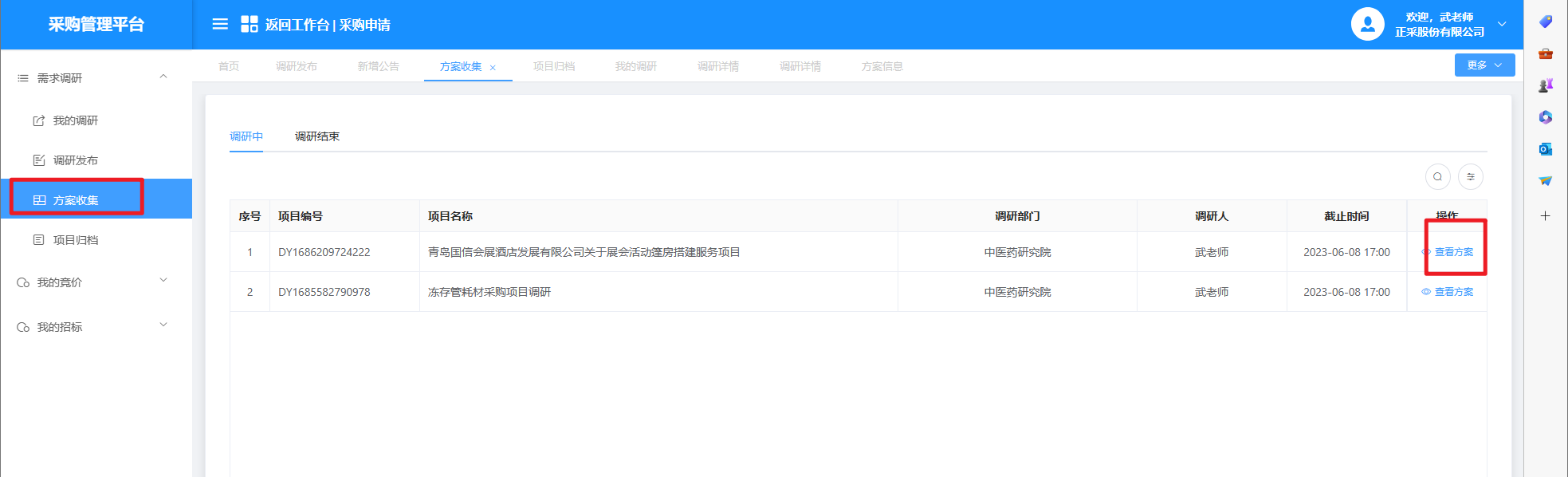Open Outlook in the browser sidebar

1545,149
